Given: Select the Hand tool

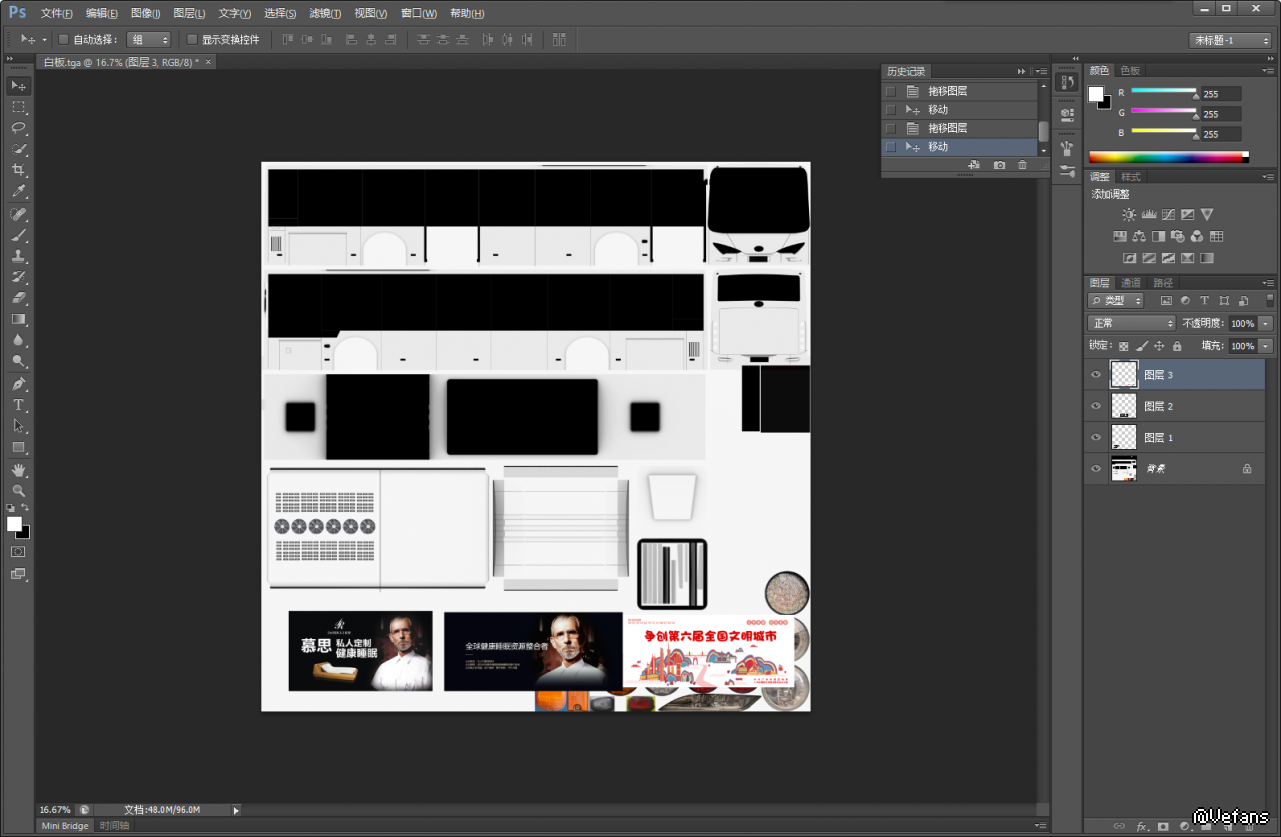Looking at the screenshot, I should pyautogui.click(x=18, y=469).
